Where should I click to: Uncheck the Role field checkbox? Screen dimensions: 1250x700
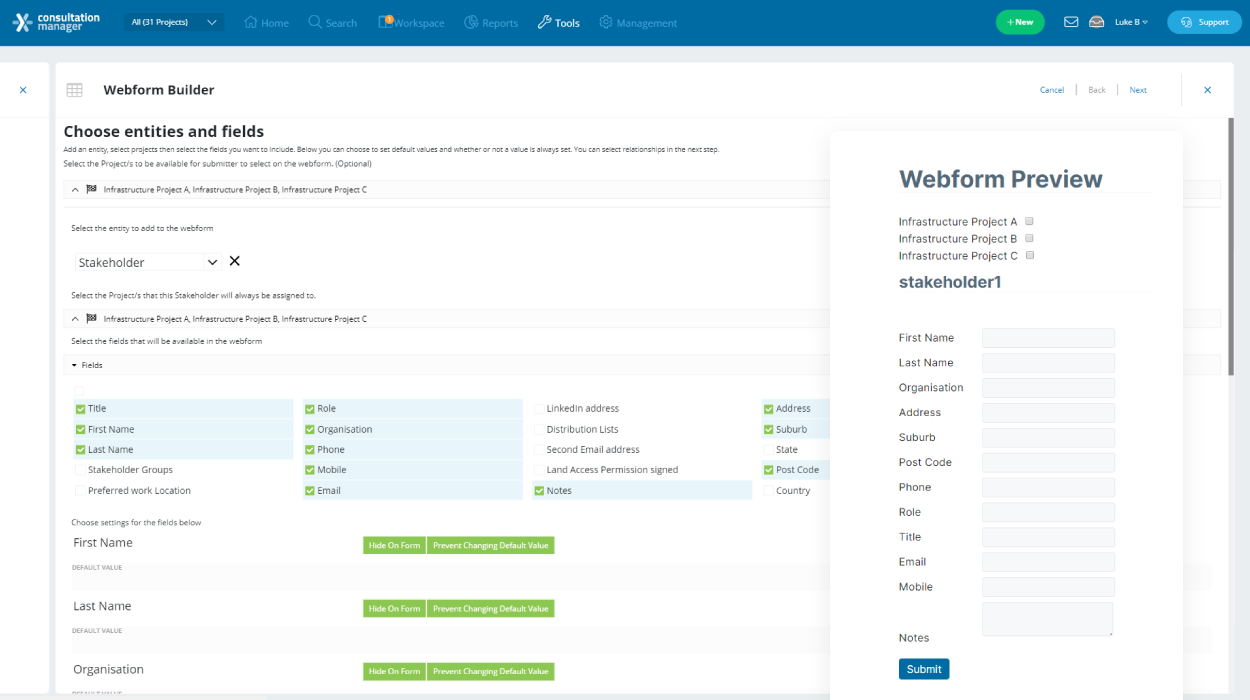tap(310, 409)
